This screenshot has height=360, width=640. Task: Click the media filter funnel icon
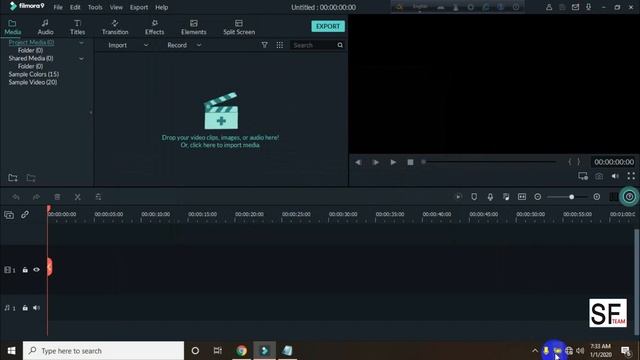264,45
